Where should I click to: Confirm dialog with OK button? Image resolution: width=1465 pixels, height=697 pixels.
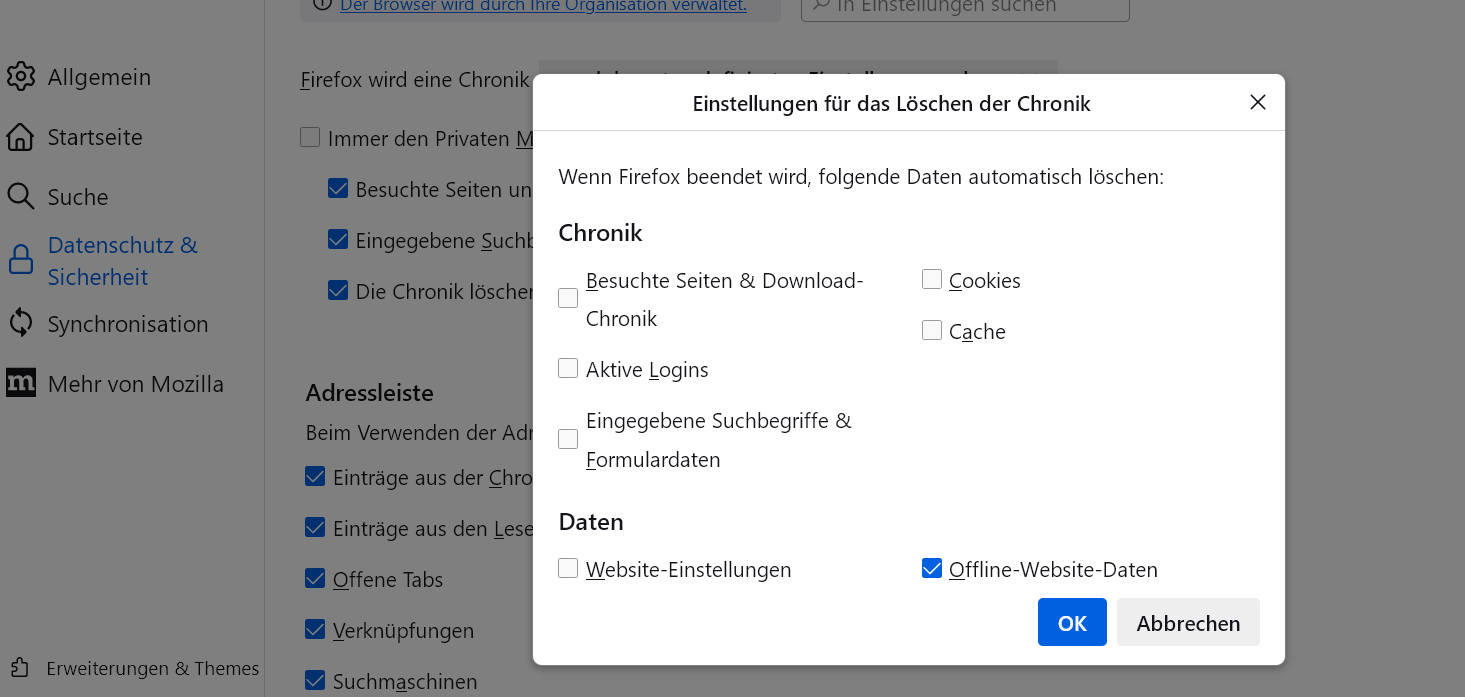click(1072, 623)
